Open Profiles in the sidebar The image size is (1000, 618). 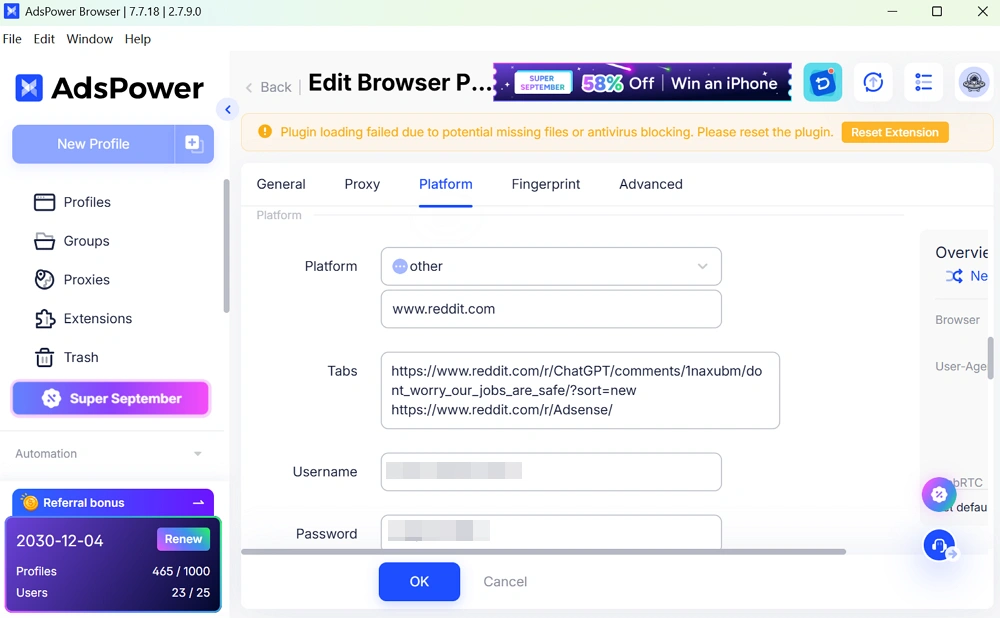click(x=72, y=202)
